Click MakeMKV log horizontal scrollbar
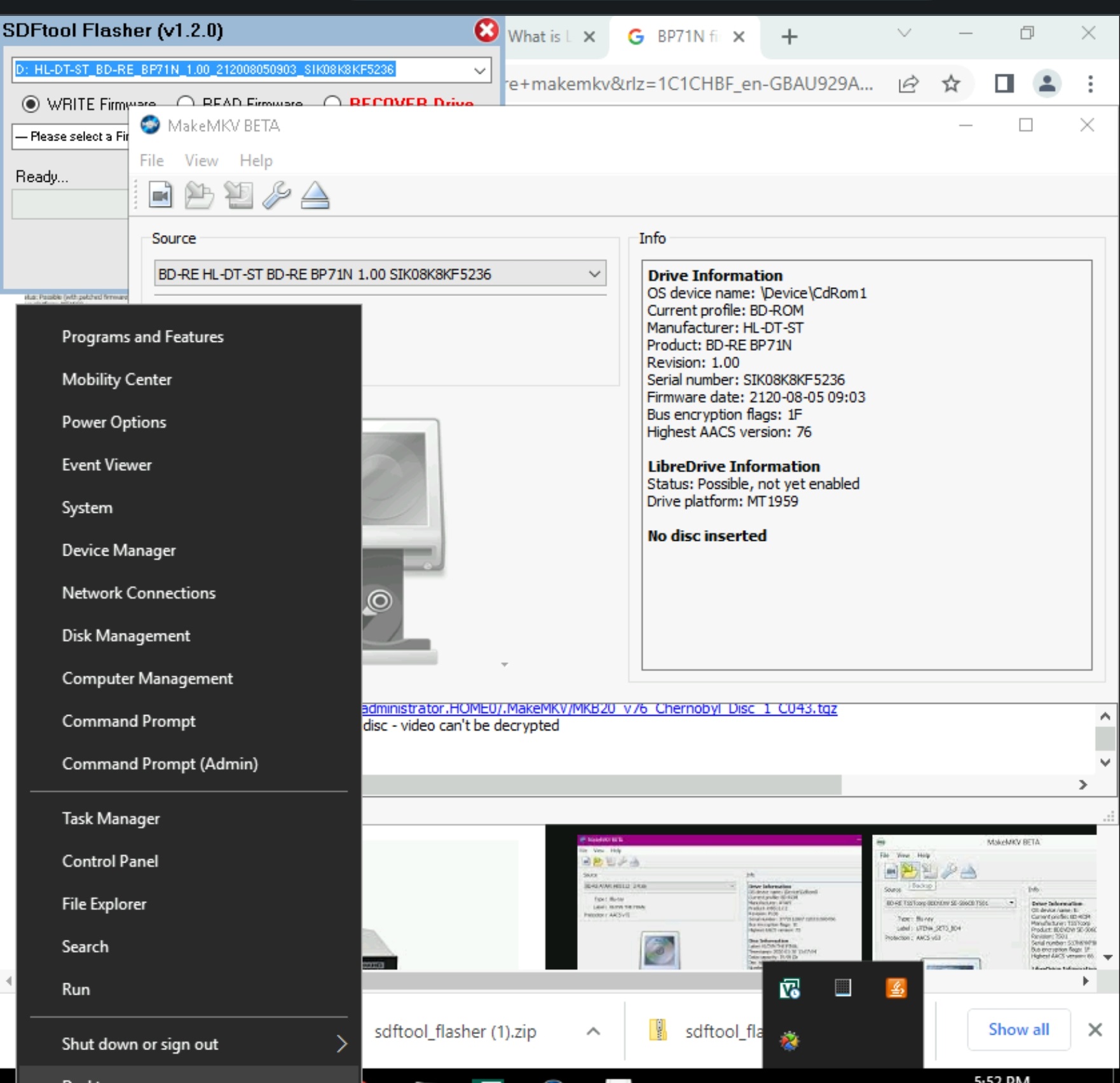Screen dimensions: 1120x1083 601,784
